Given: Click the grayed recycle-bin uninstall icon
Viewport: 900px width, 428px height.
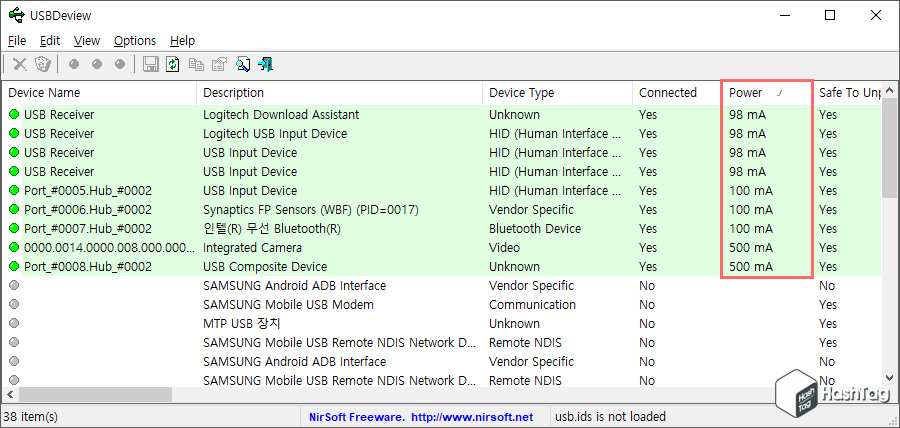Looking at the screenshot, I should 43,64.
